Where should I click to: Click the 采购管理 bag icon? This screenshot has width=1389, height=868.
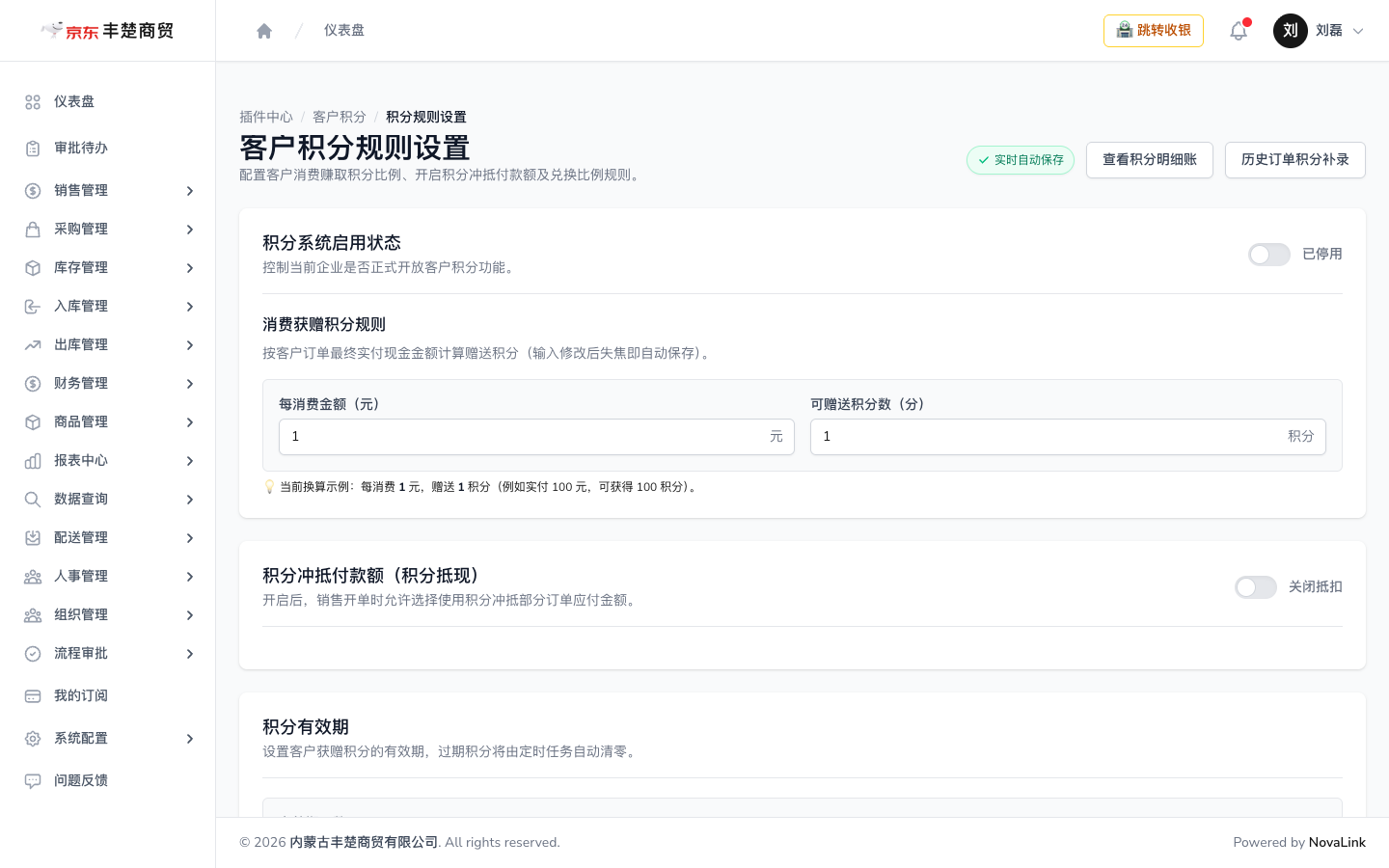point(33,230)
